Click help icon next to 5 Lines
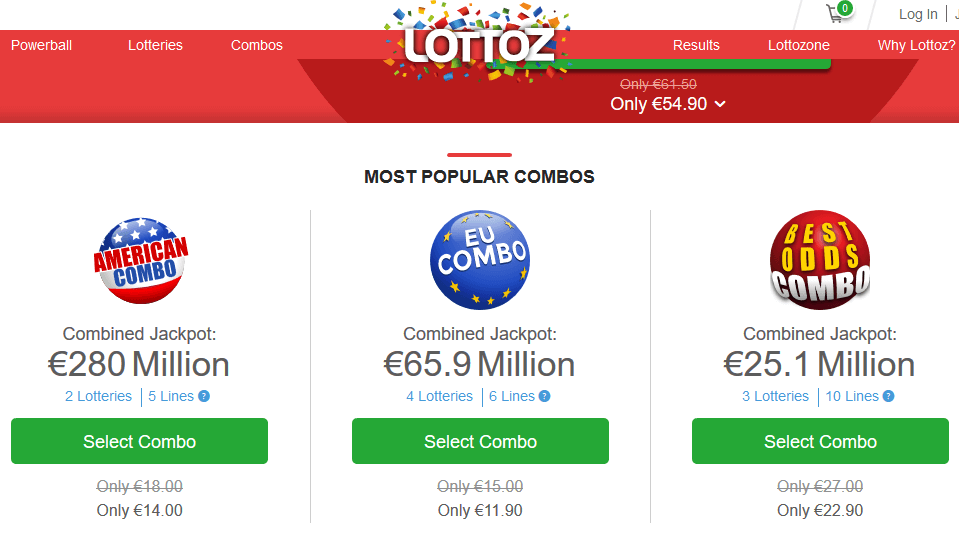This screenshot has width=959, height=551. 204,396
